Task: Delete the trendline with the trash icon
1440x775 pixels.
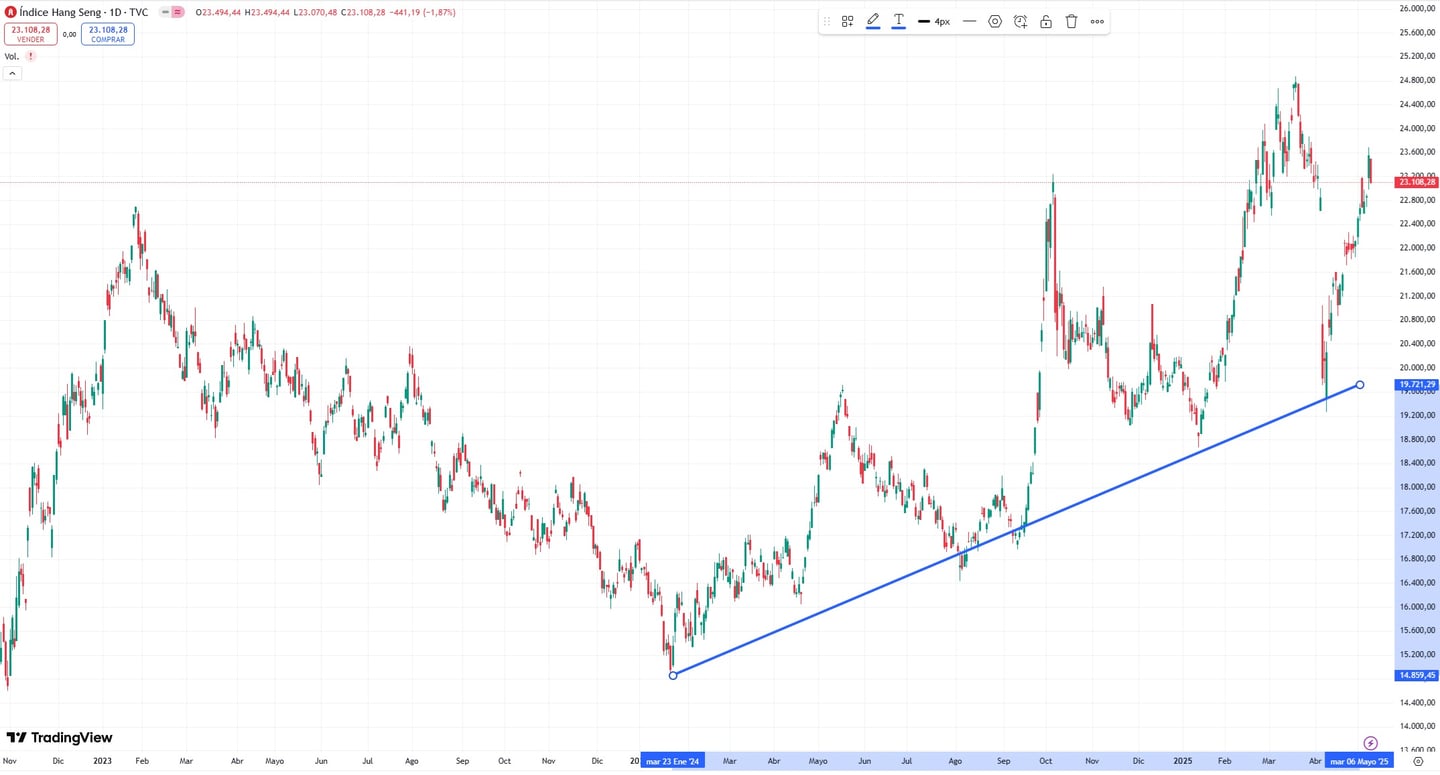Action: pyautogui.click(x=1071, y=21)
